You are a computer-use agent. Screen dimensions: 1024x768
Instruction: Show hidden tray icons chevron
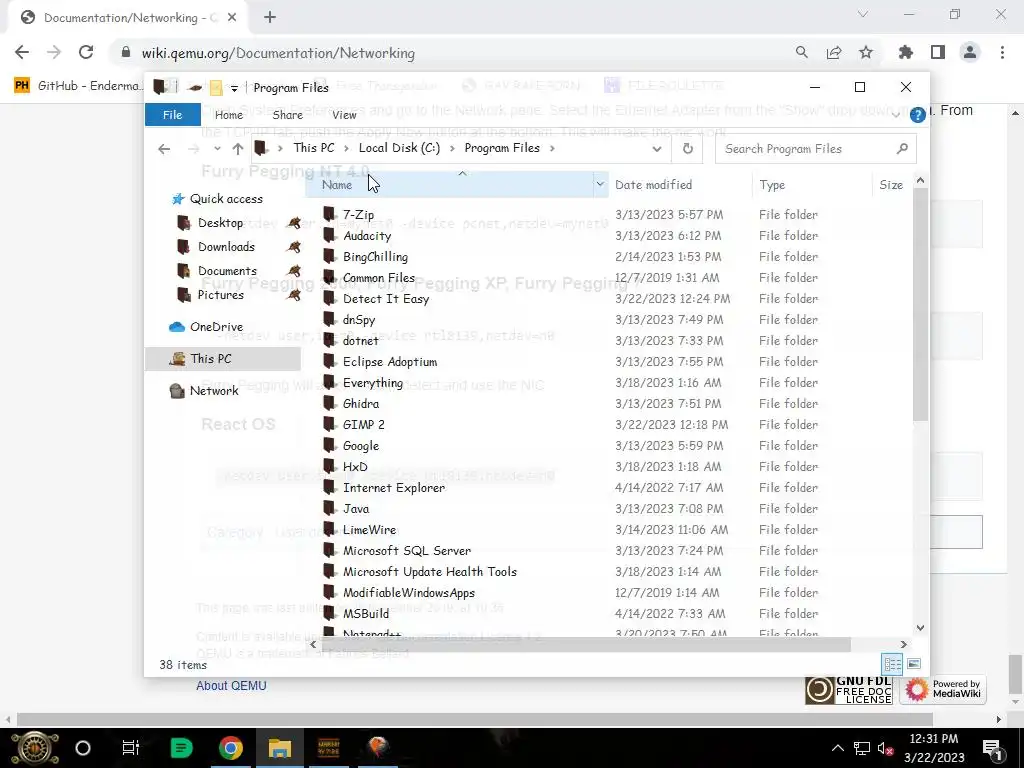pos(837,748)
